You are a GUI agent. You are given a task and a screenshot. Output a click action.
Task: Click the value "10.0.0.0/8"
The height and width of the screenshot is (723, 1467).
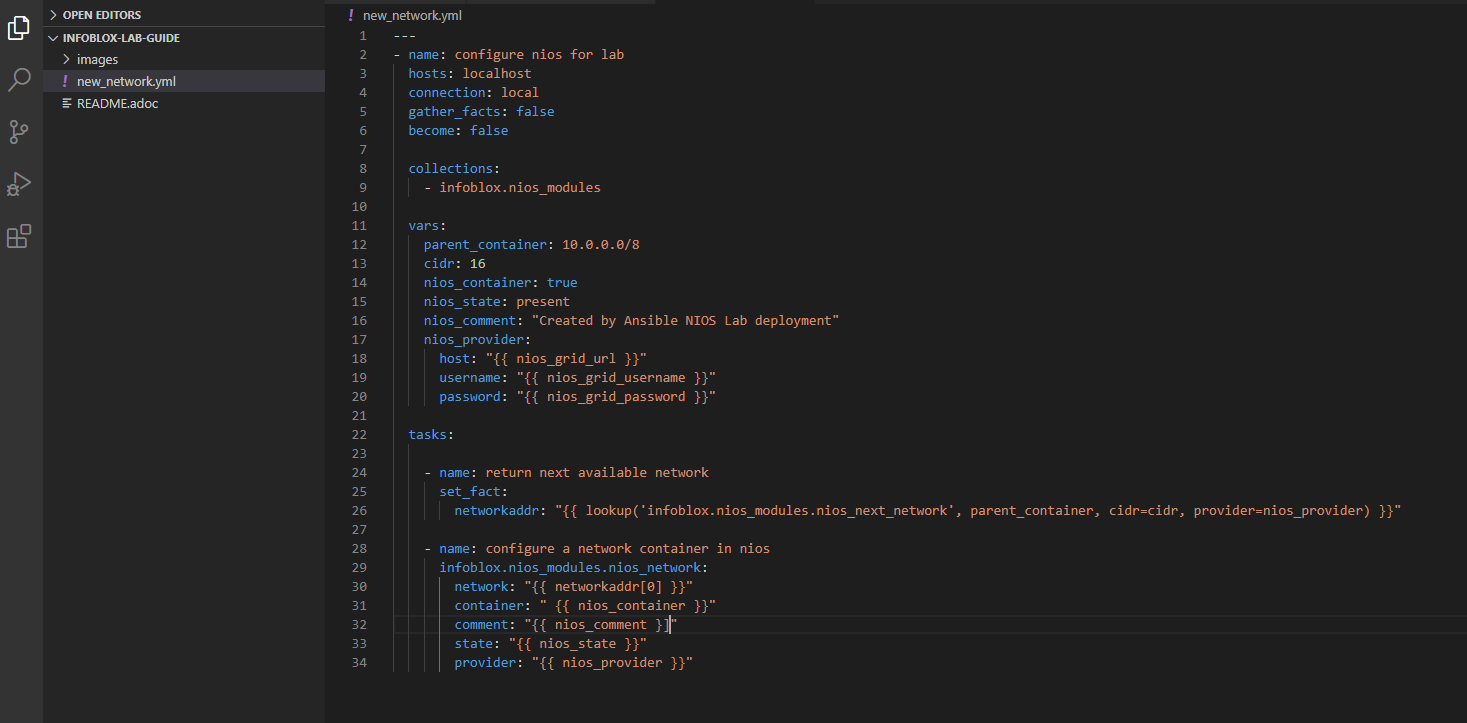pos(601,244)
